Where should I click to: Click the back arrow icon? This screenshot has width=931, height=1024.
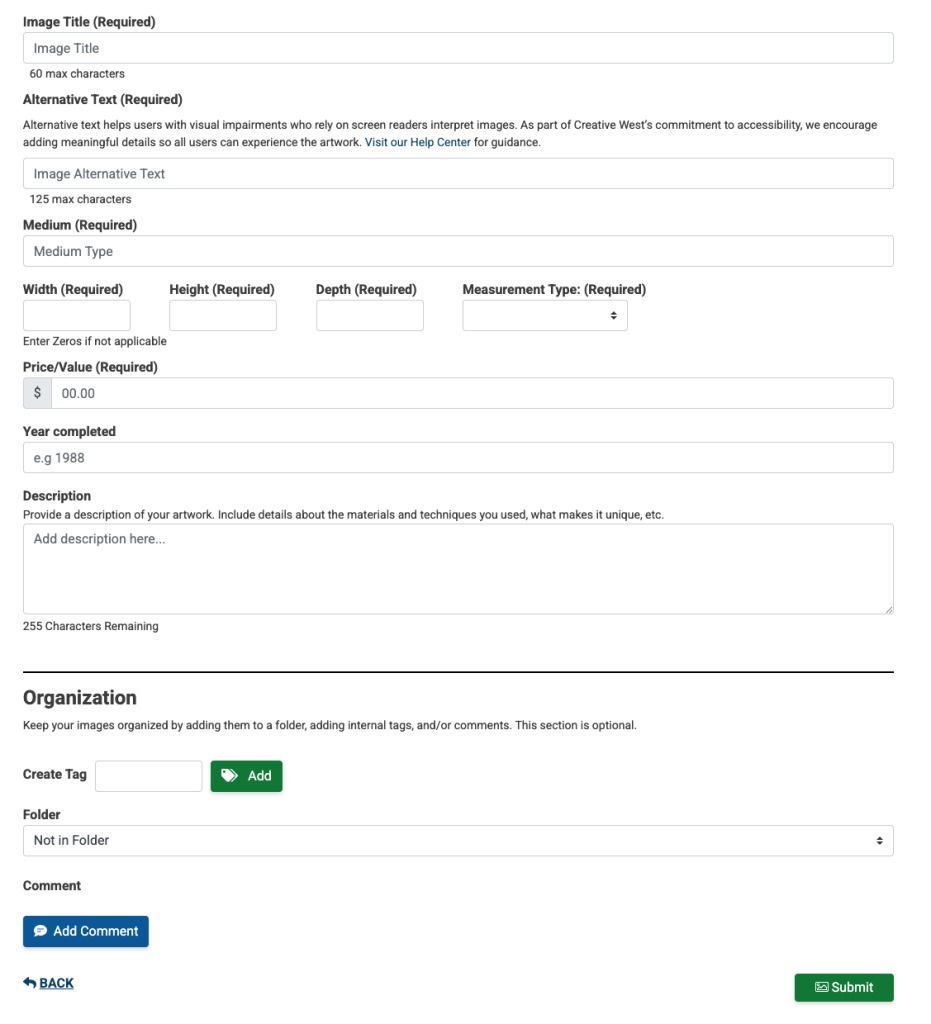tap(29, 983)
